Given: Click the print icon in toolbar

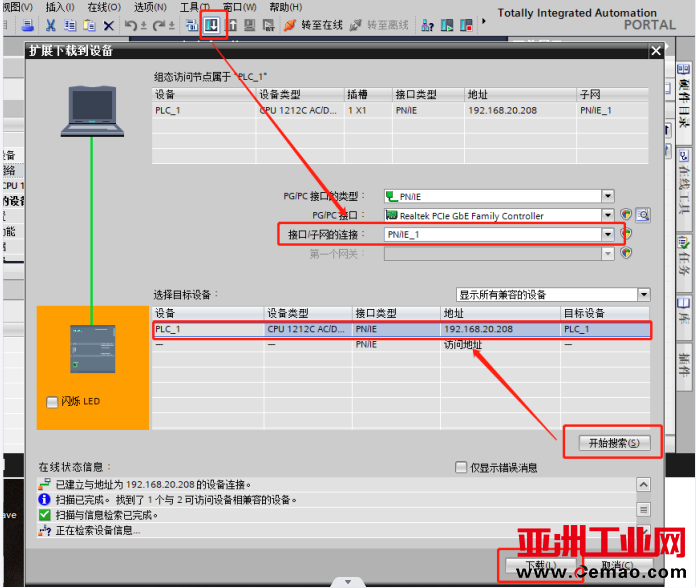Looking at the screenshot, I should (x=27, y=25).
